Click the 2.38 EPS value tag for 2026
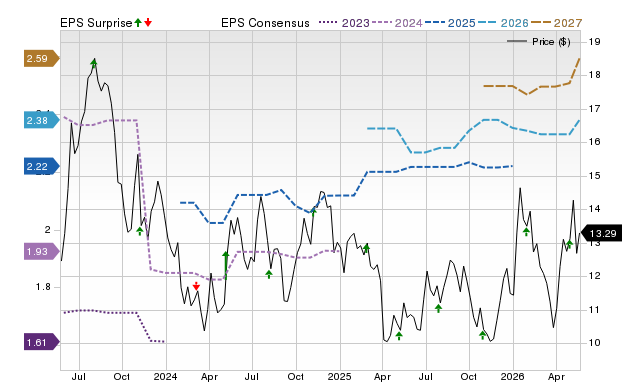This screenshot has height=382, width=640. pos(41,120)
